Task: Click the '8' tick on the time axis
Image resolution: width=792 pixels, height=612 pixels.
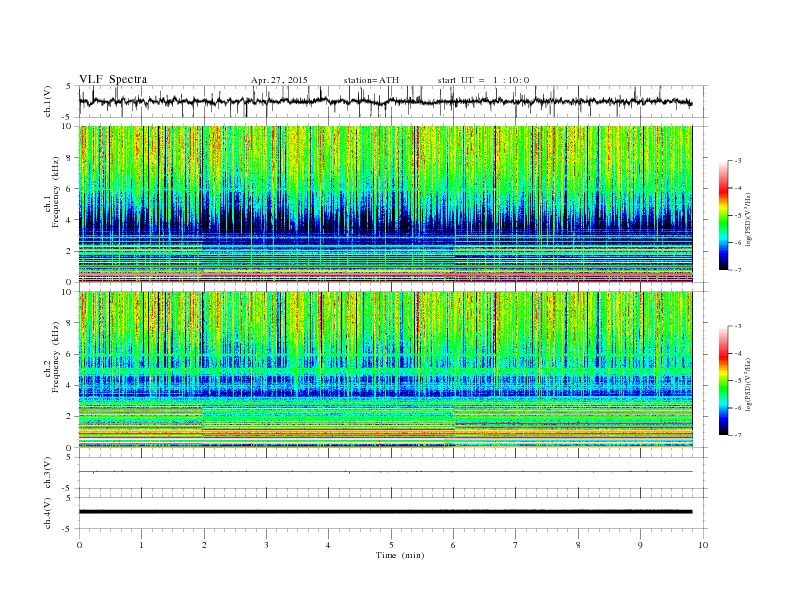Action: click(x=578, y=545)
